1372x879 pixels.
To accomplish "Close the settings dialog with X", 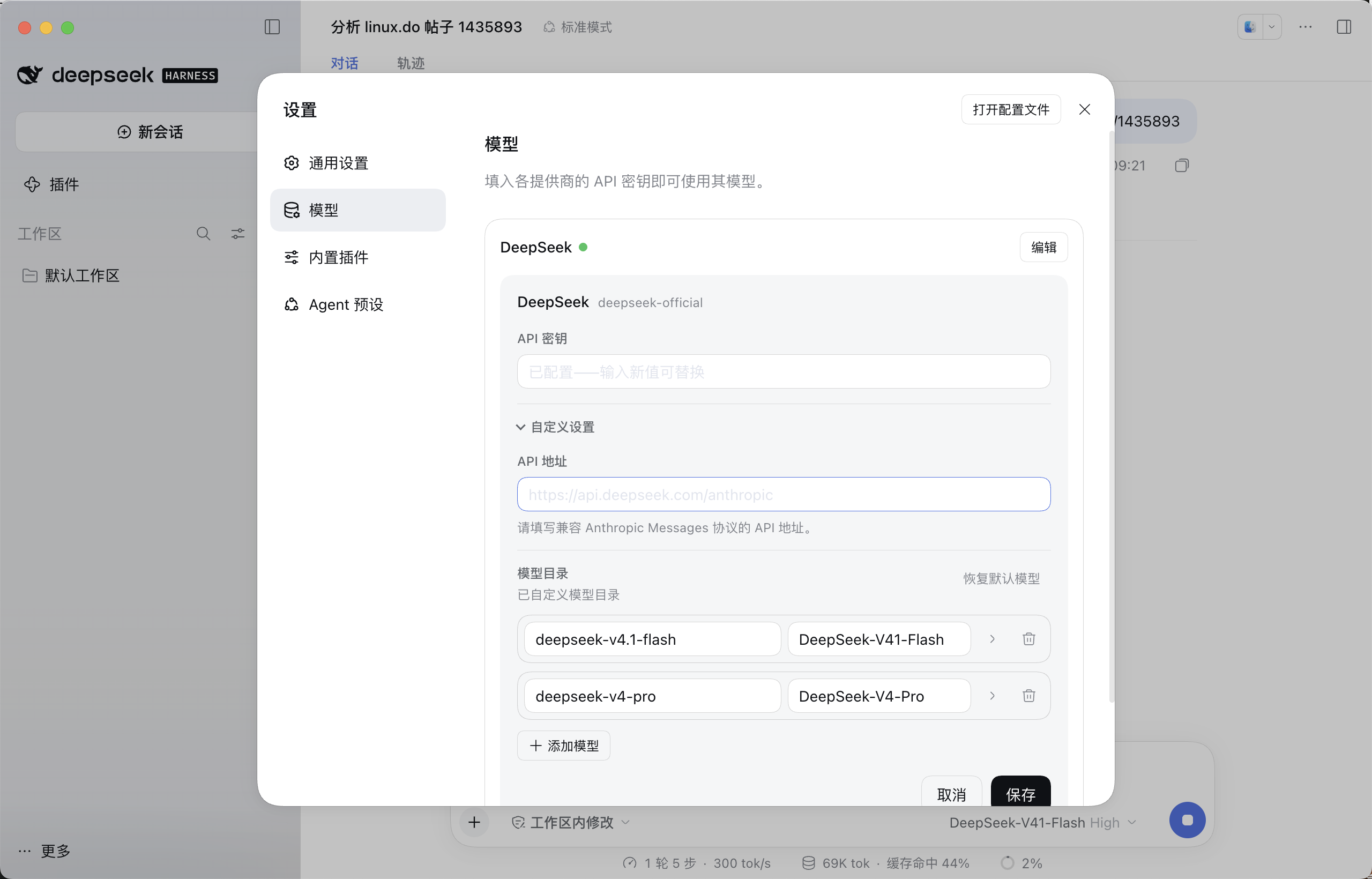I will pos(1084,109).
